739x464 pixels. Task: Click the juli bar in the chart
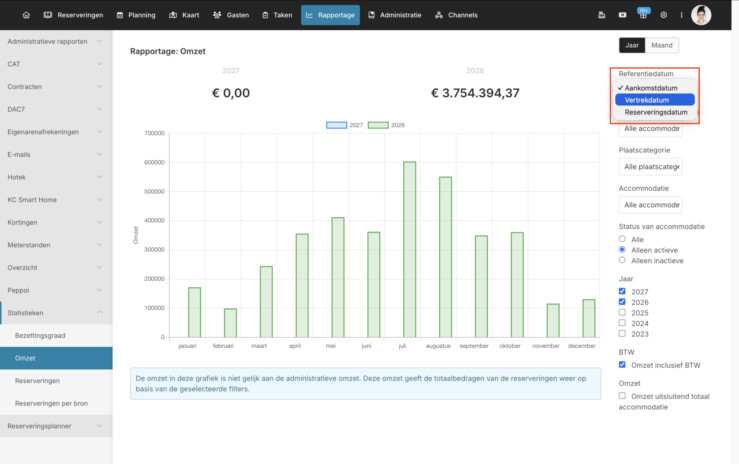tap(410, 250)
